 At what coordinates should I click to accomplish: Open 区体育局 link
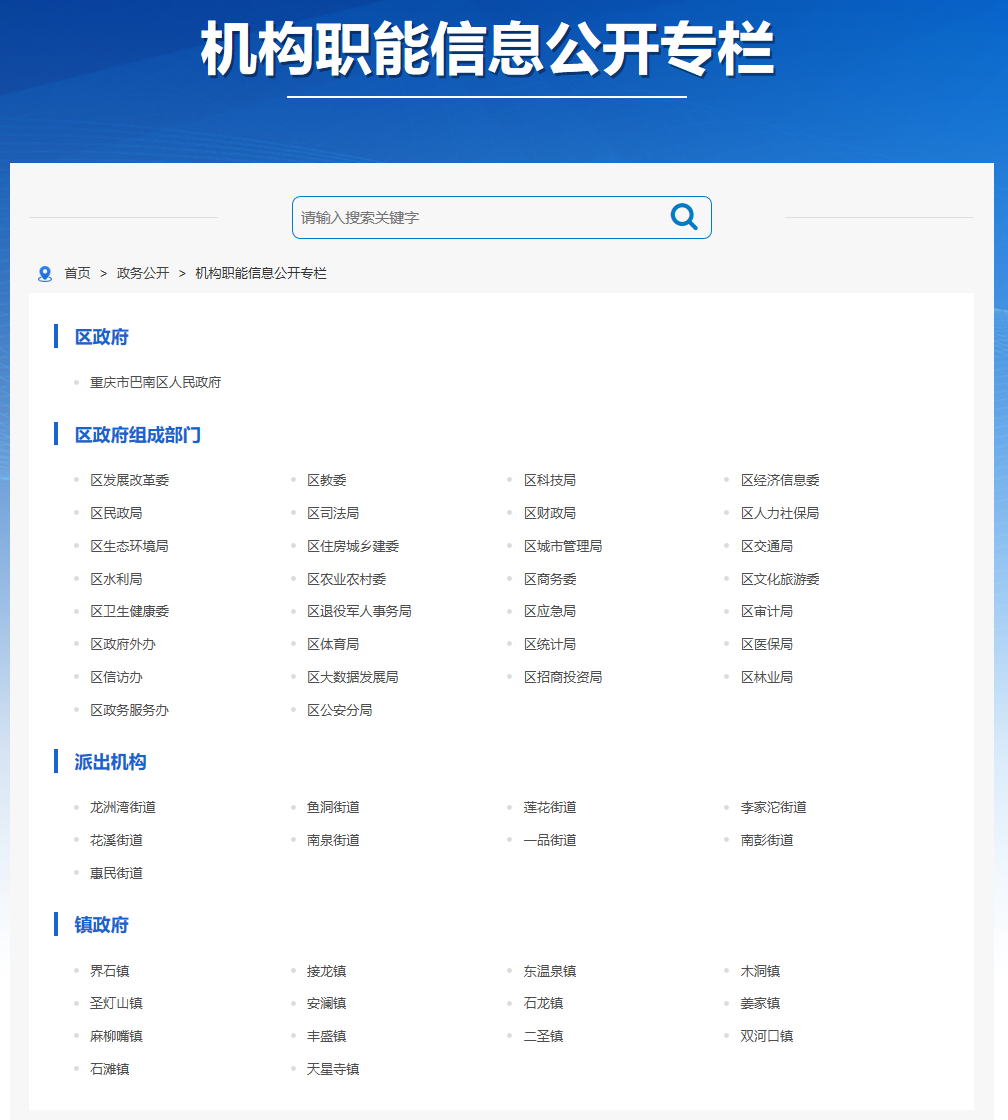tap(333, 644)
